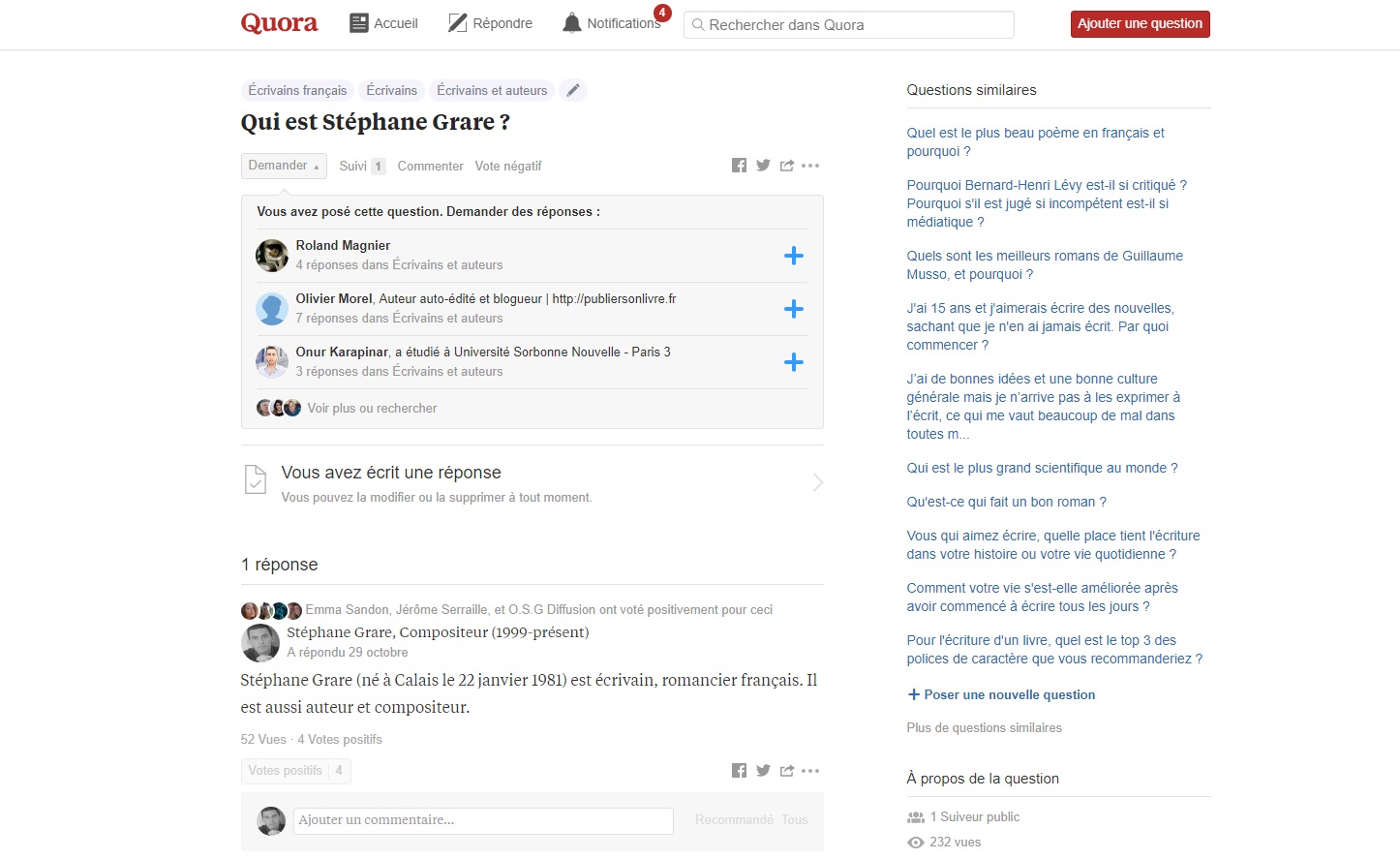Click the 232 vues eye icon
Screen dimensions: 1400x859
tap(915, 843)
